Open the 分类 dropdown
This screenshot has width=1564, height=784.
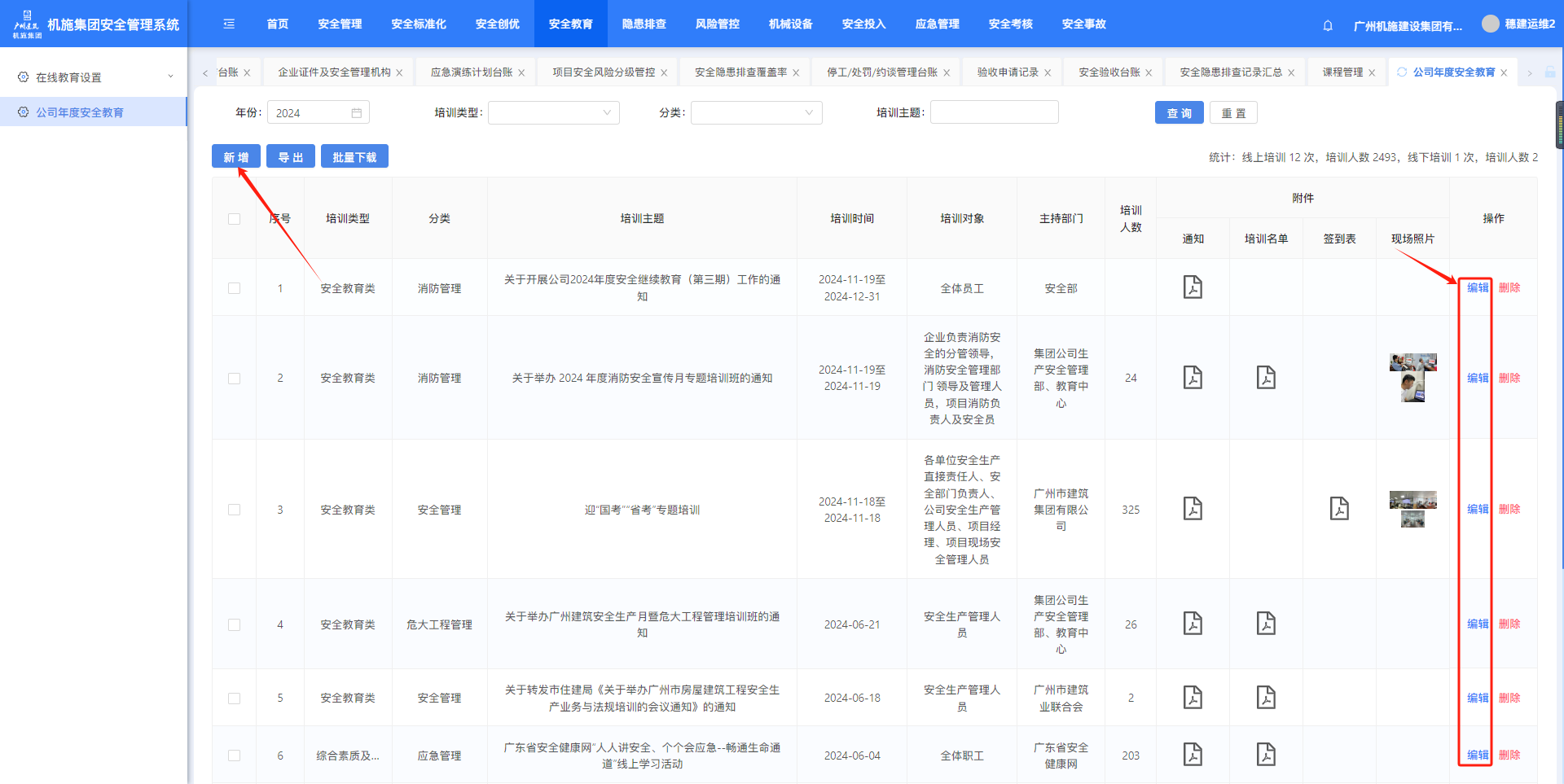tap(756, 113)
